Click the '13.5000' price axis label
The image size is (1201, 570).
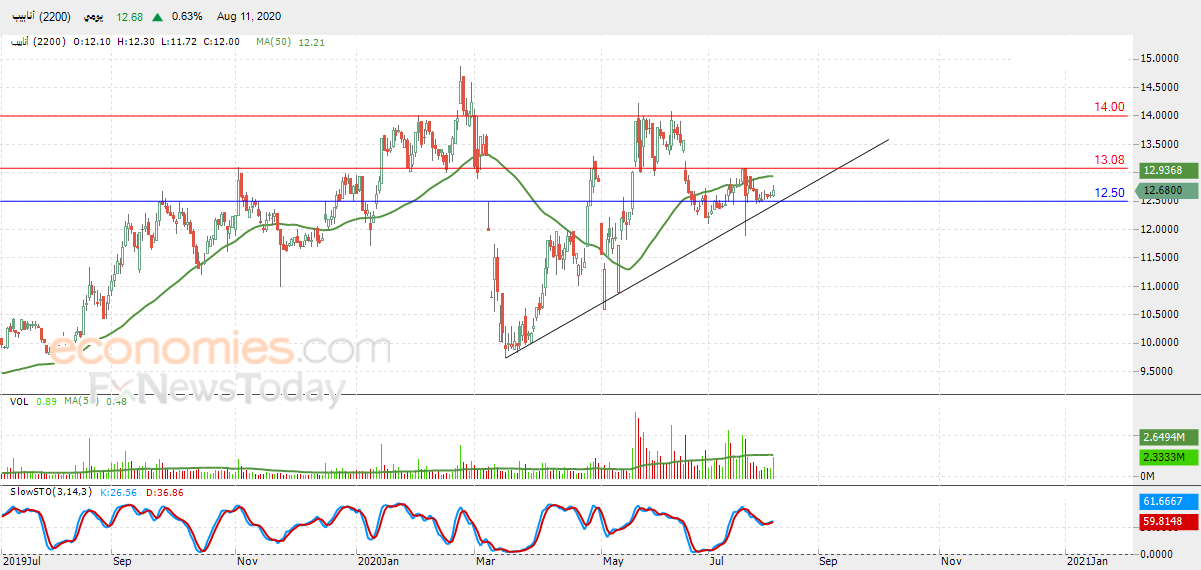[x=1162, y=145]
